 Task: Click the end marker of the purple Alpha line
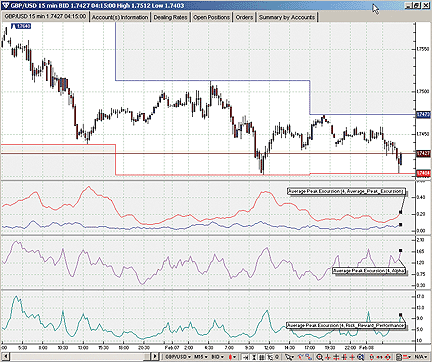pos(401,250)
